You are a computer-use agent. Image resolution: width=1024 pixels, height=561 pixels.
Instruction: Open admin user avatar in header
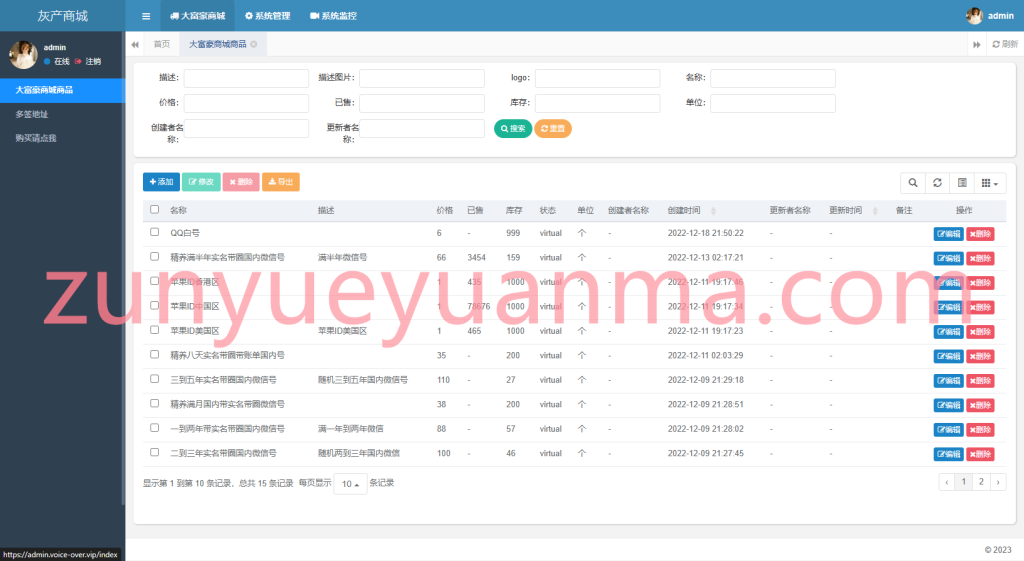[974, 16]
